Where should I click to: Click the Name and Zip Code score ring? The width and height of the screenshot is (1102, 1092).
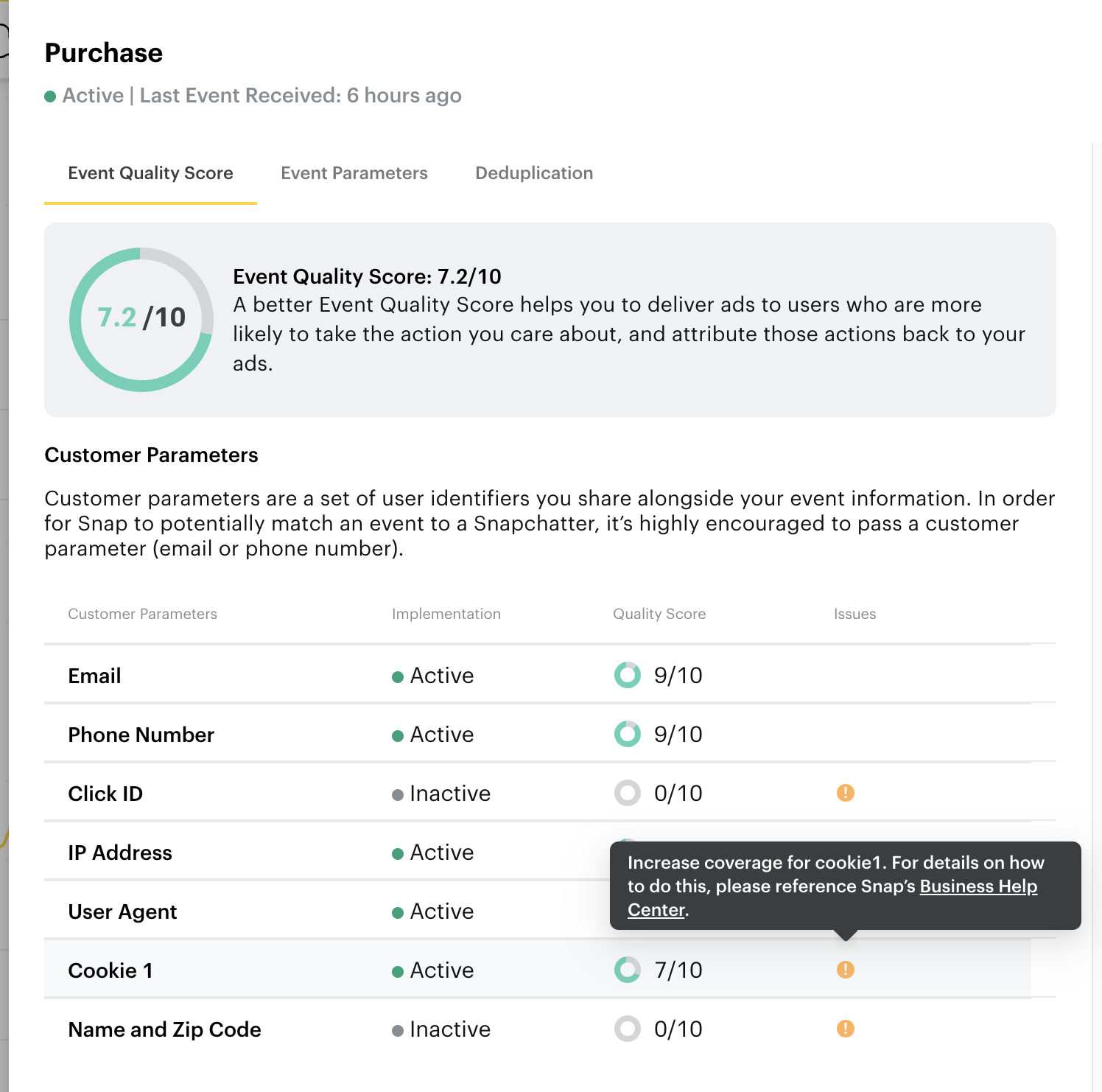(x=627, y=1029)
